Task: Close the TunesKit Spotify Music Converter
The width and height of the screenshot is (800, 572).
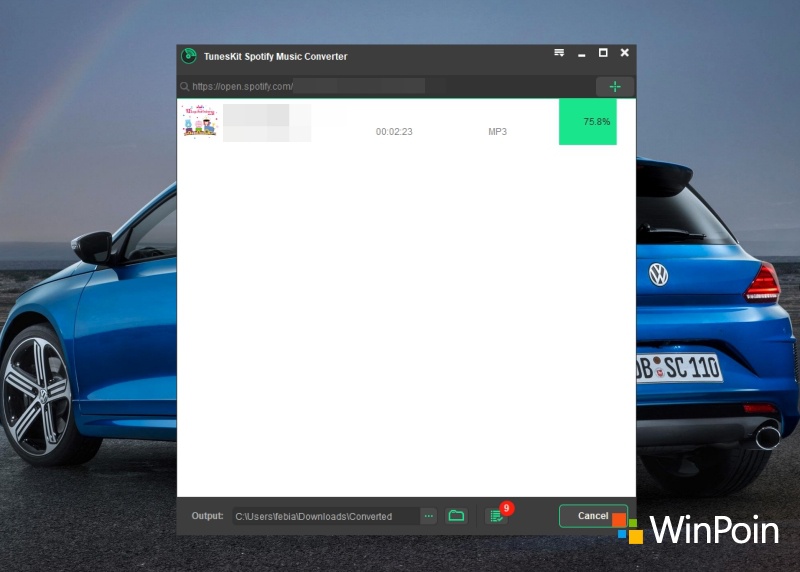Action: tap(625, 53)
